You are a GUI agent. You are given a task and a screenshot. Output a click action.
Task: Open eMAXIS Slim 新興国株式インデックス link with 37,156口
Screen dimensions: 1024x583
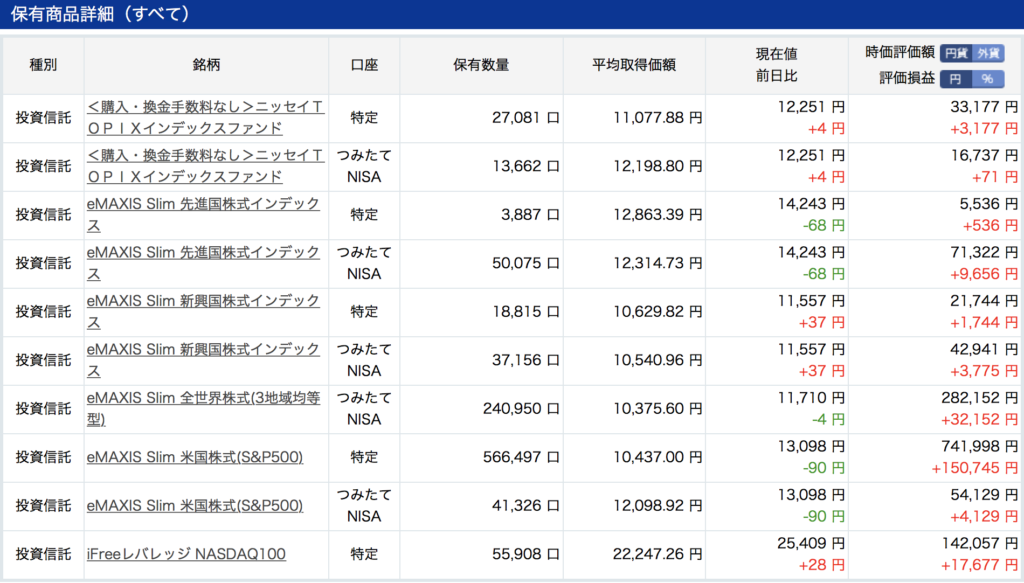point(203,360)
